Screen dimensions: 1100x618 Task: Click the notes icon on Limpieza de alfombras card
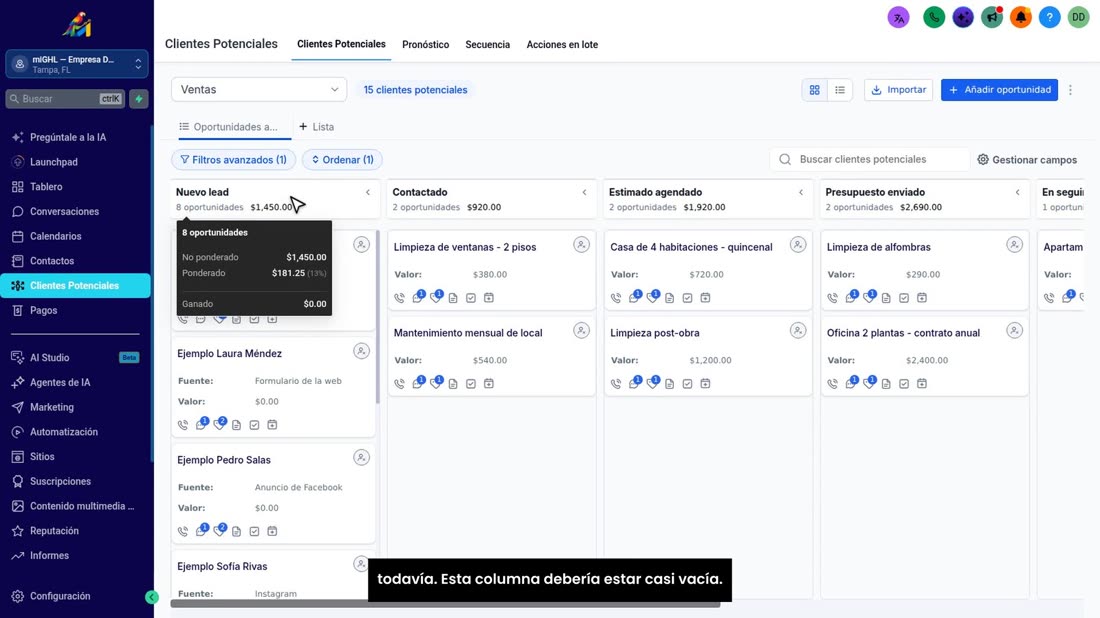pos(886,298)
